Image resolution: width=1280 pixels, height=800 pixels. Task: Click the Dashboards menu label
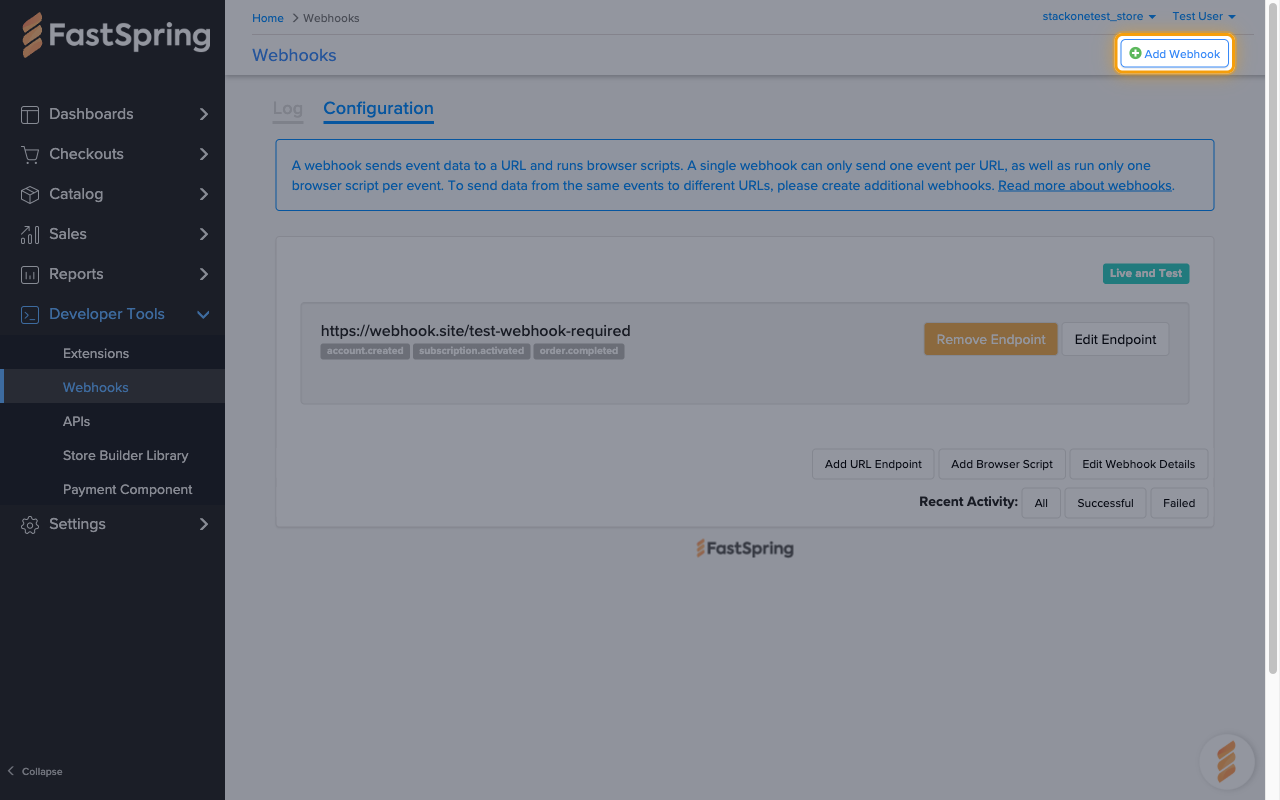click(91, 114)
